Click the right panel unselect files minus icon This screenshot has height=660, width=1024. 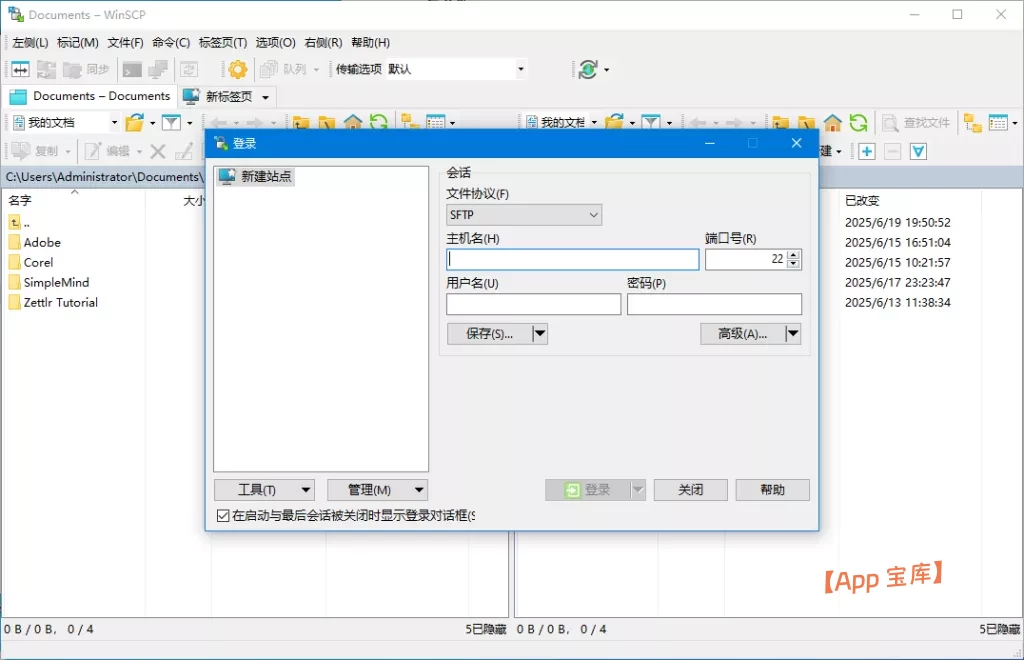pos(893,151)
